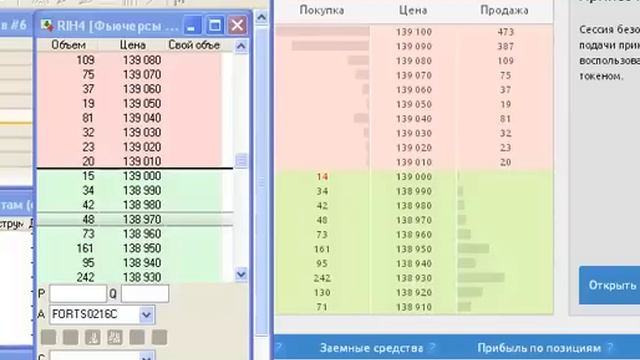Click the RIH4 window title bar icon
Viewport: 640px width, 360px height.
click(47, 26)
